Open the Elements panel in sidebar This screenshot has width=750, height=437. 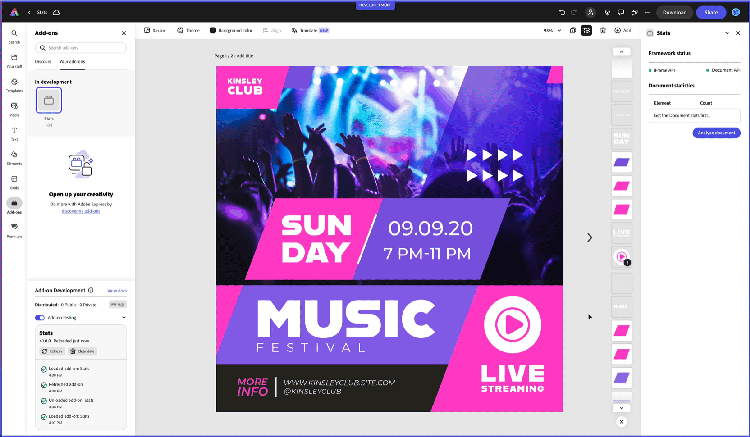click(14, 155)
